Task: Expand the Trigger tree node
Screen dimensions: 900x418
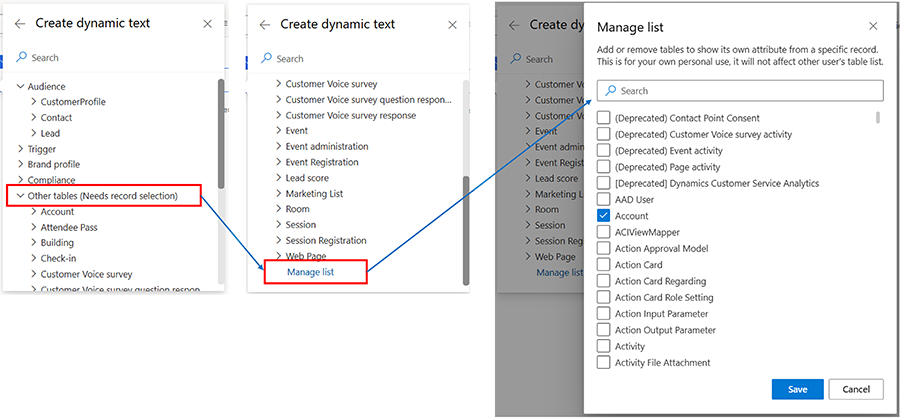Action: tap(20, 149)
